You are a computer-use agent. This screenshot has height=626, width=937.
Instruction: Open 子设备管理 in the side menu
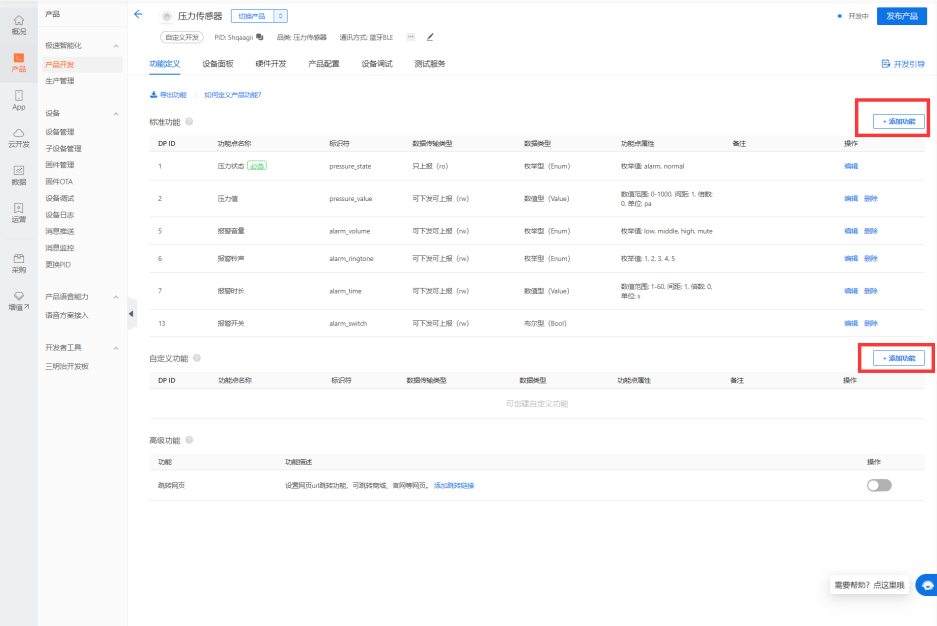click(63, 148)
